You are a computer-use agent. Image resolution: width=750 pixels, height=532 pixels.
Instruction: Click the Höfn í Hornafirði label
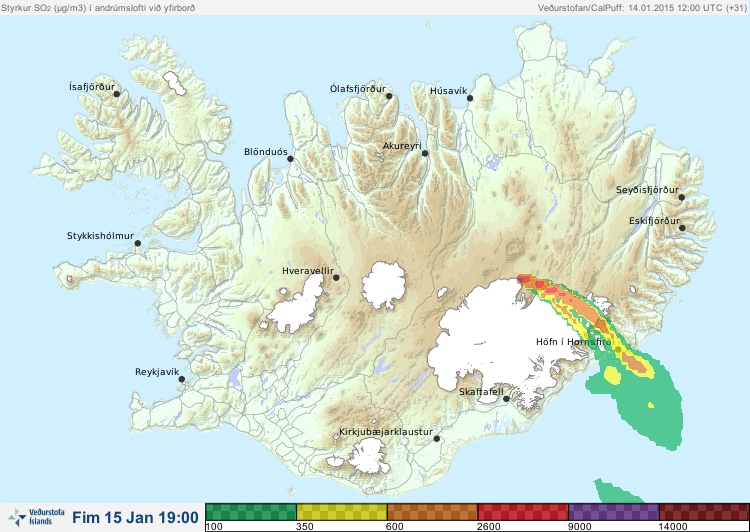pyautogui.click(x=574, y=342)
